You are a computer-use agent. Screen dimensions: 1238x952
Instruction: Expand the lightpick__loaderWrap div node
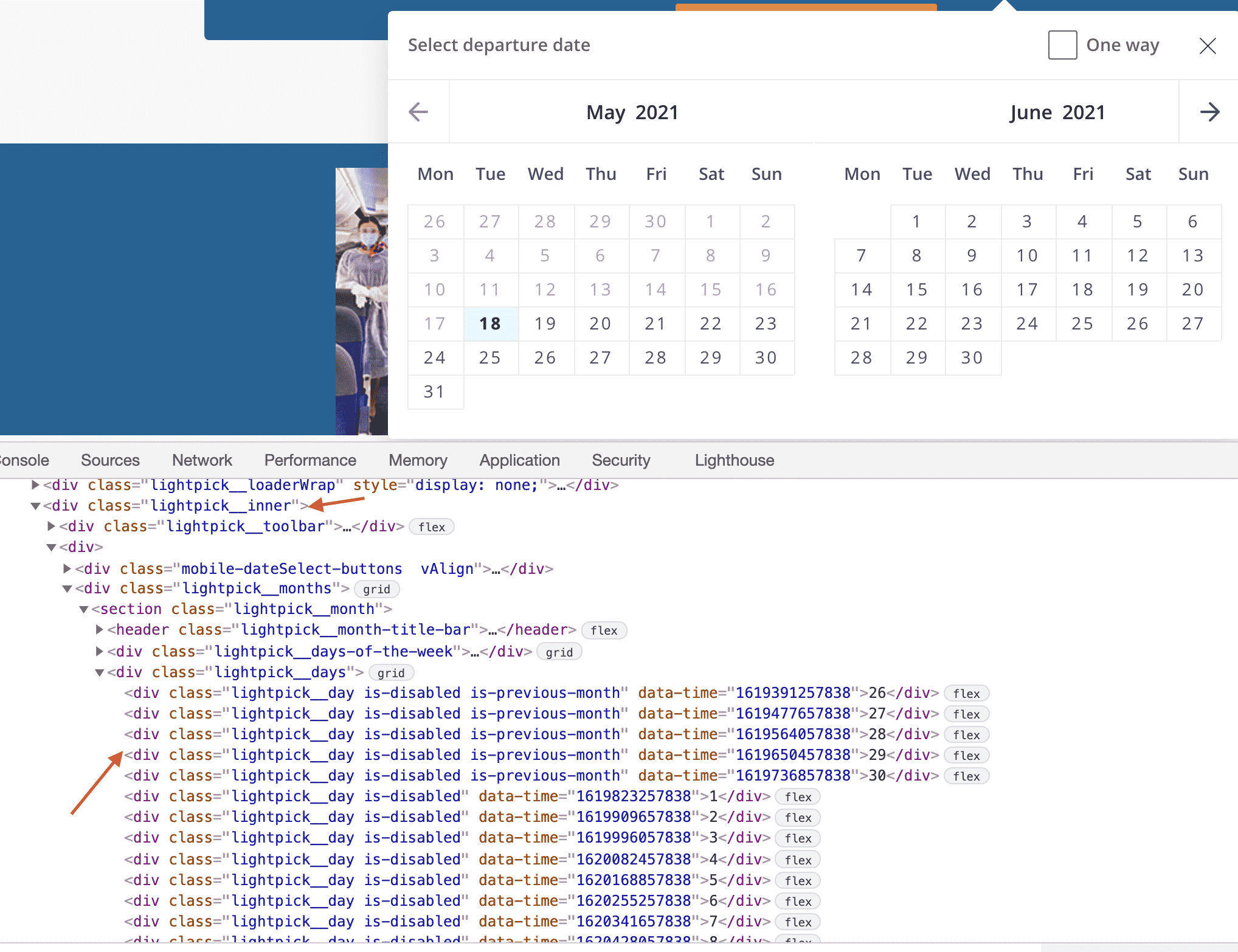click(35, 485)
